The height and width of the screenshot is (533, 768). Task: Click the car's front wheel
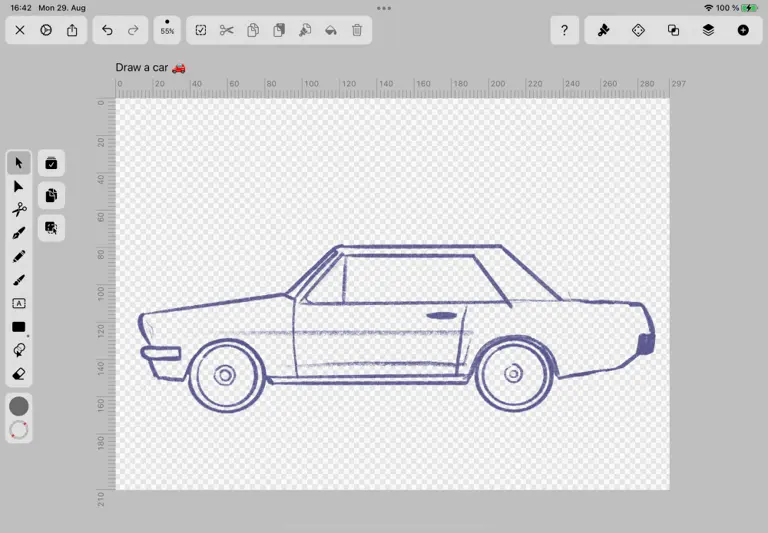pos(225,375)
